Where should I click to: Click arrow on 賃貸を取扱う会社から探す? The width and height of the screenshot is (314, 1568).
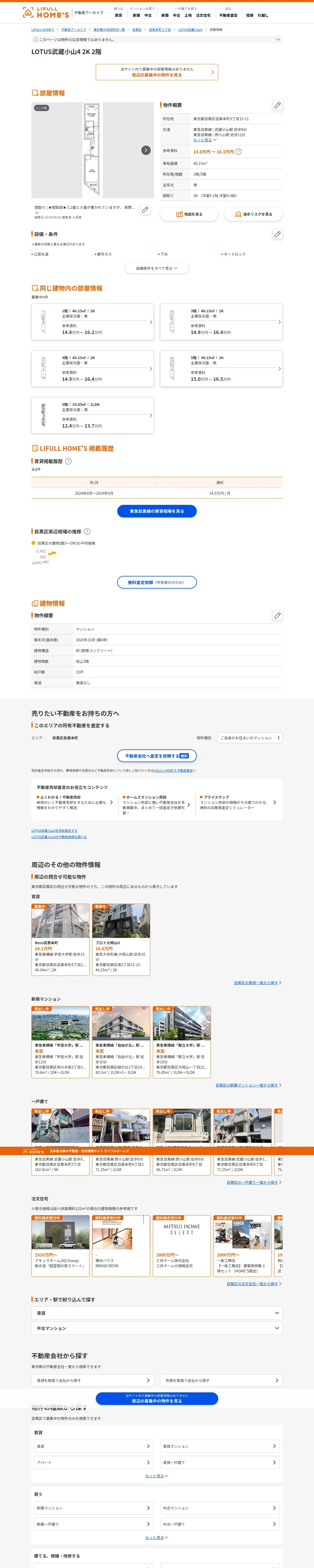148,1381
